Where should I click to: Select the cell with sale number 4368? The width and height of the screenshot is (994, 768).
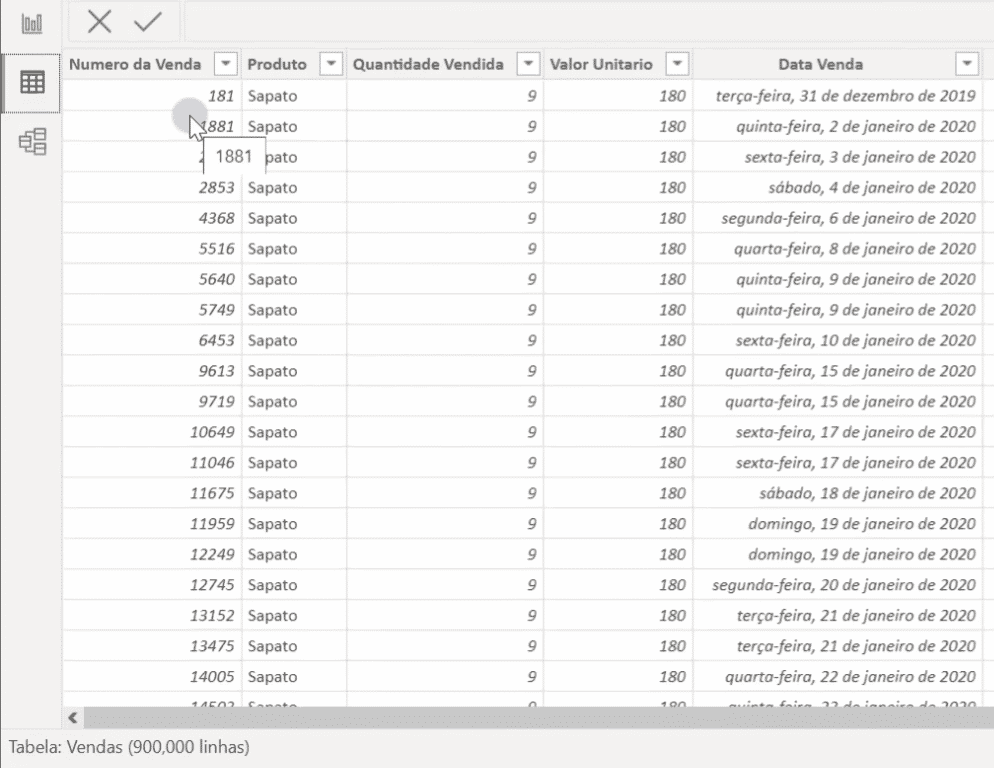[x=152, y=218]
